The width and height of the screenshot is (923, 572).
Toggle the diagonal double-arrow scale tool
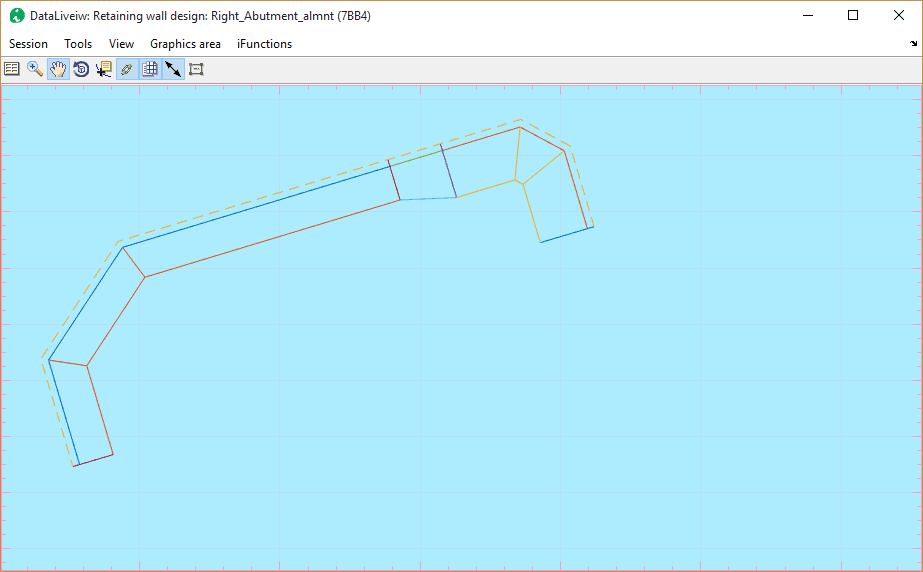(173, 69)
